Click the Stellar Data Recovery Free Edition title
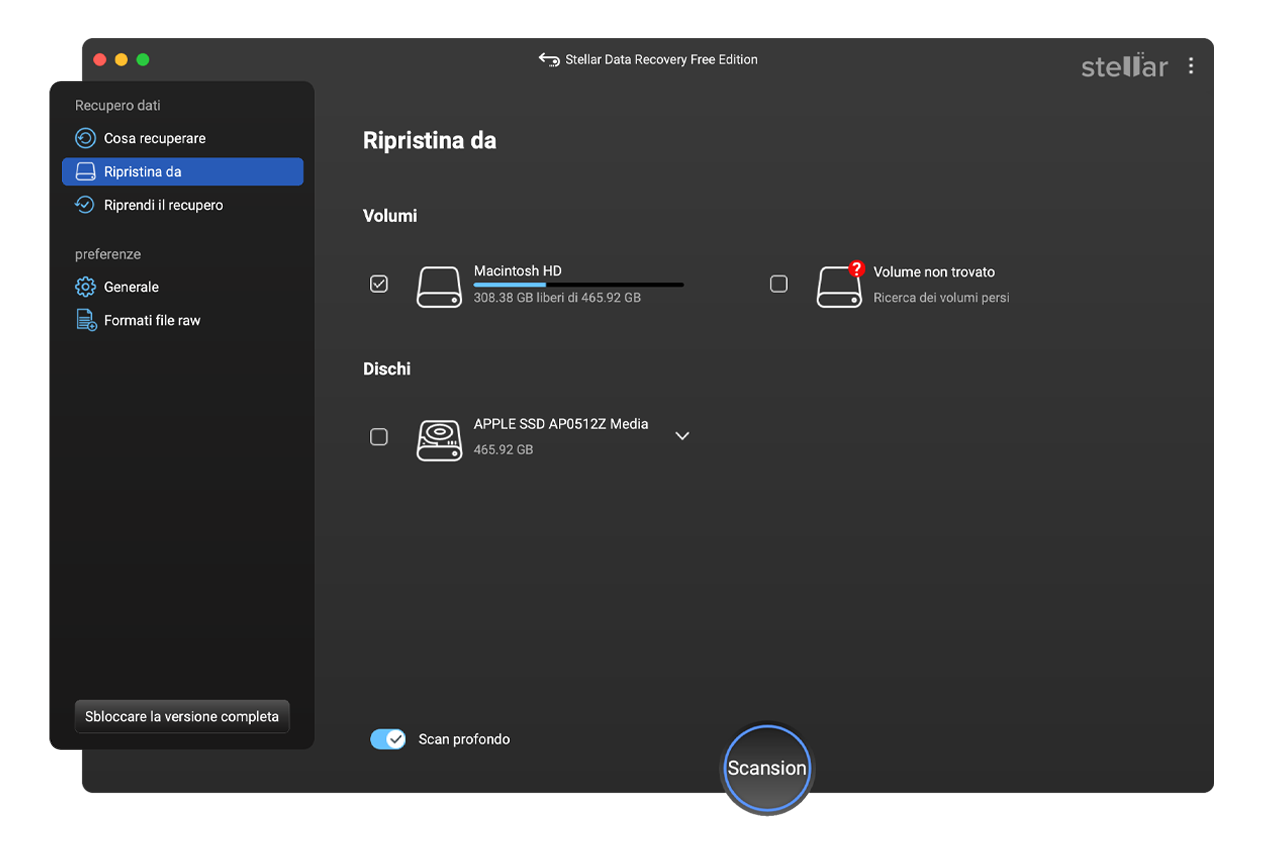This screenshot has height=860, width=1280. coord(661,60)
